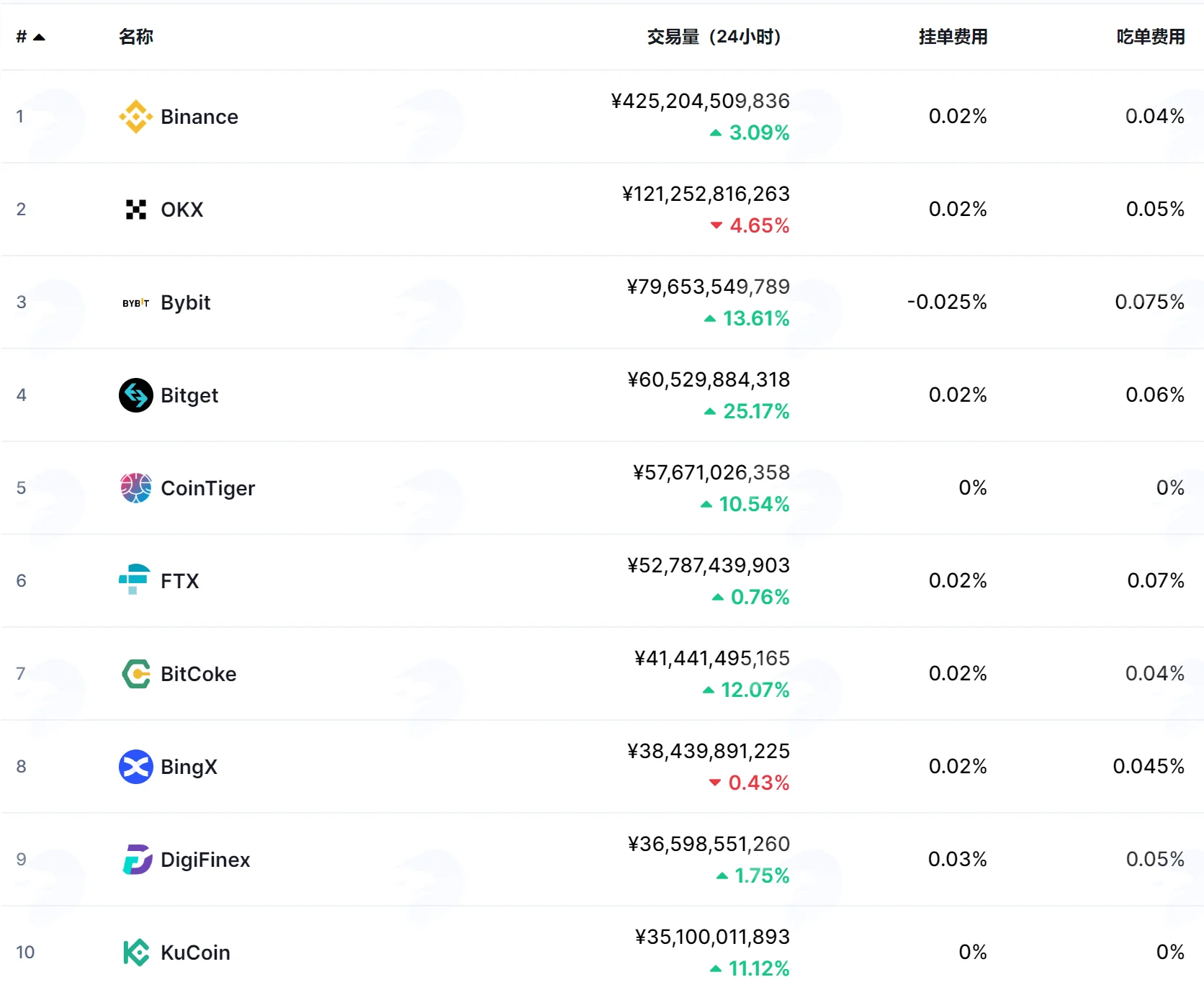Open the KuCoin exchange link
The width and height of the screenshot is (1204, 995).
tap(195, 953)
